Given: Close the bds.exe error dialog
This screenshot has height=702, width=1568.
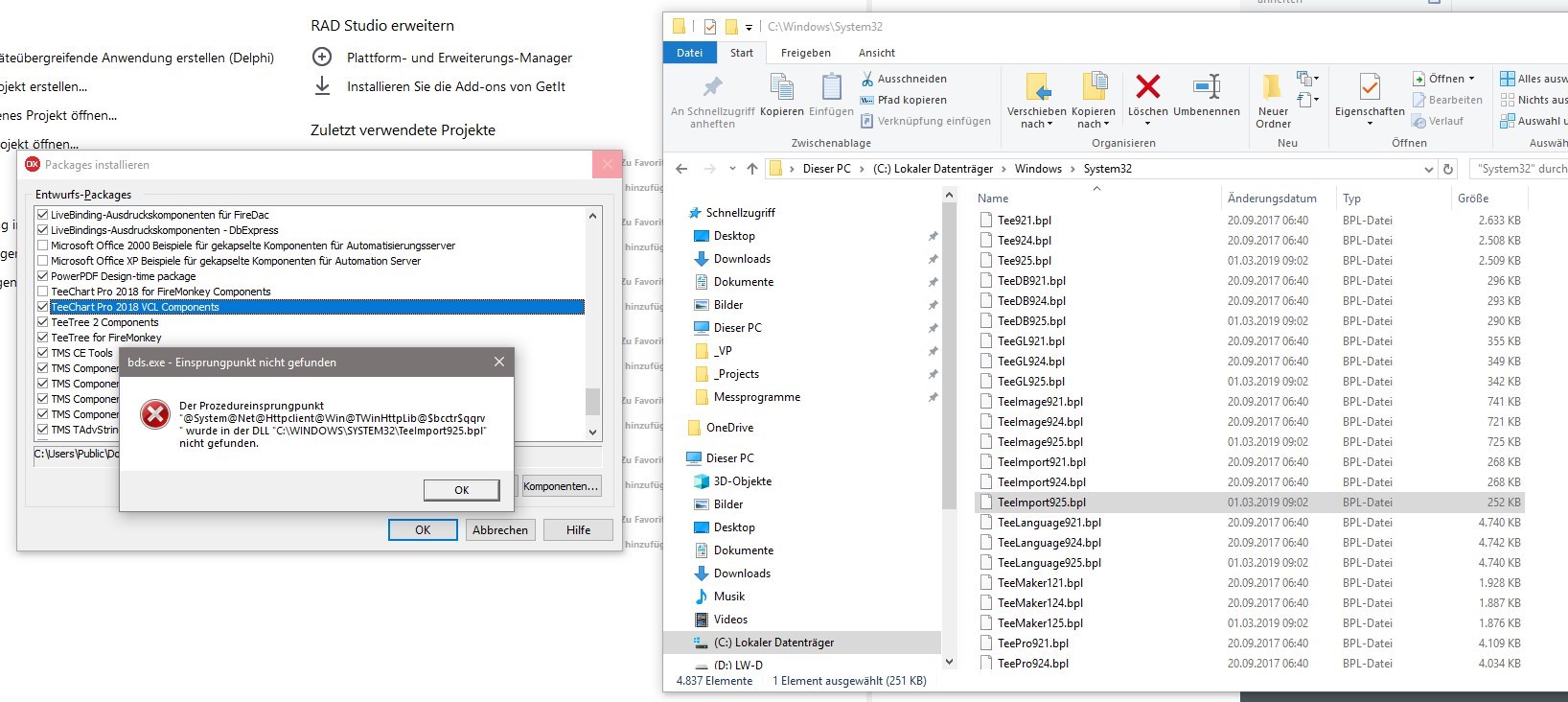Looking at the screenshot, I should [498, 362].
